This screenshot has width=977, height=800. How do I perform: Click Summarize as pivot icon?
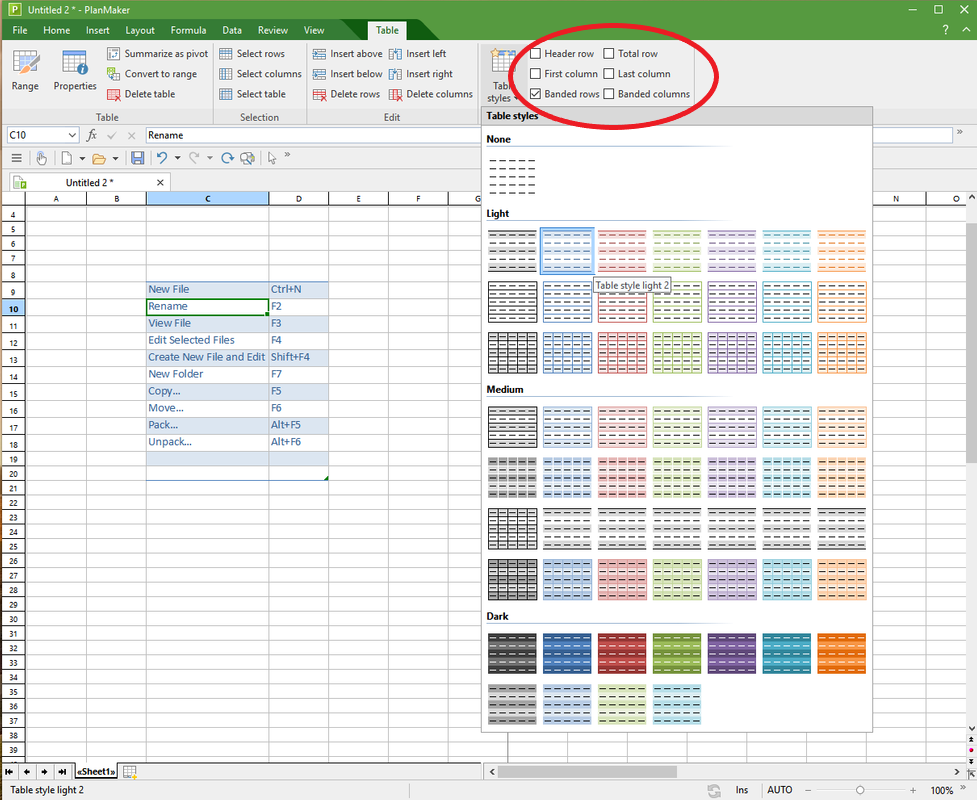pos(114,54)
